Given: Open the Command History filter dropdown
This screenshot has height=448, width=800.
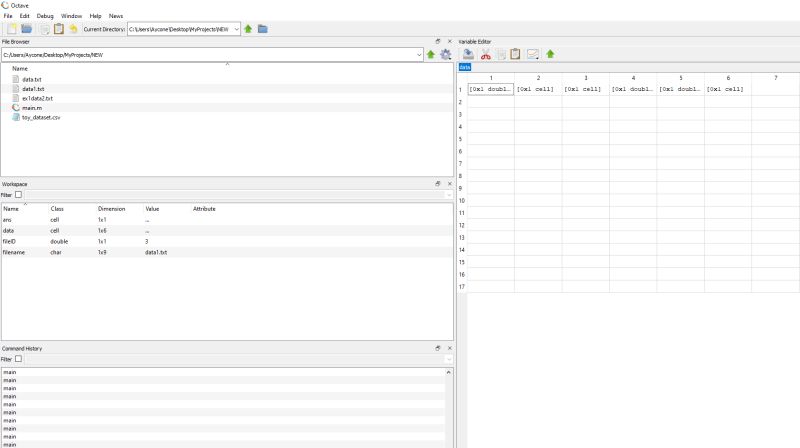Looking at the screenshot, I should (x=449, y=359).
